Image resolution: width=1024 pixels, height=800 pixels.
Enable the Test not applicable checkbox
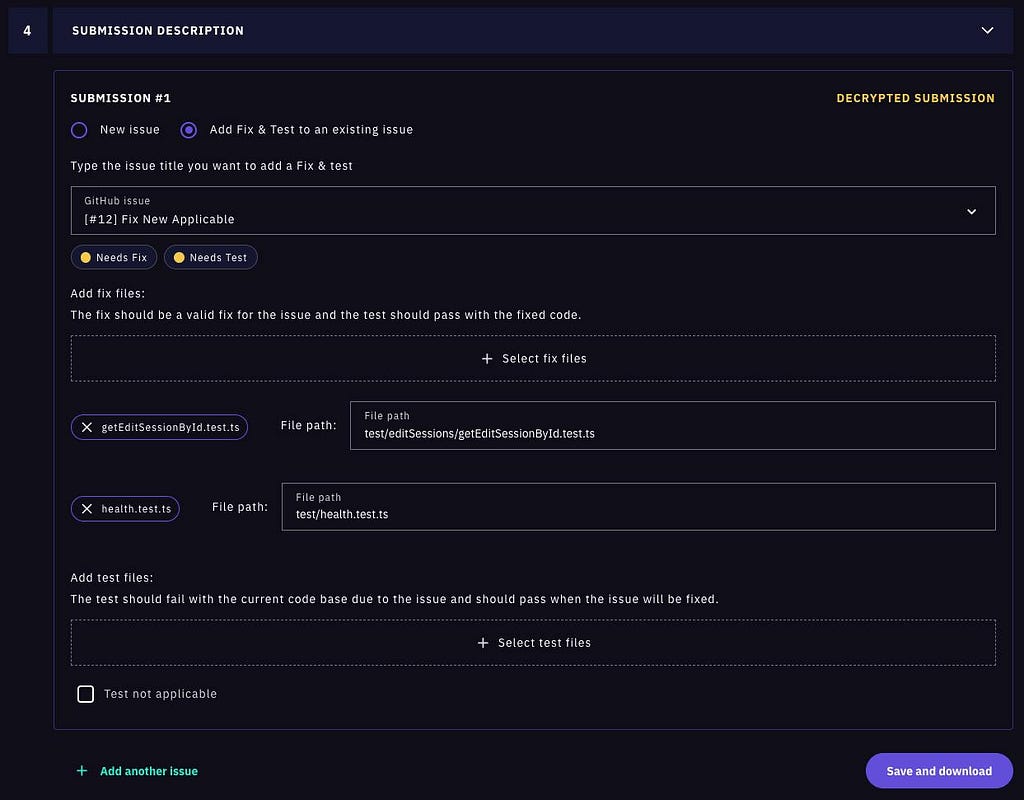[x=86, y=694]
